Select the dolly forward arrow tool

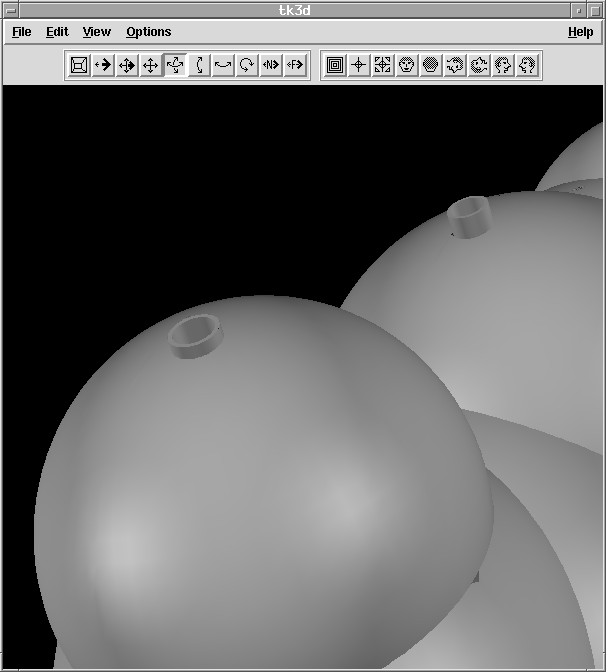[103, 65]
